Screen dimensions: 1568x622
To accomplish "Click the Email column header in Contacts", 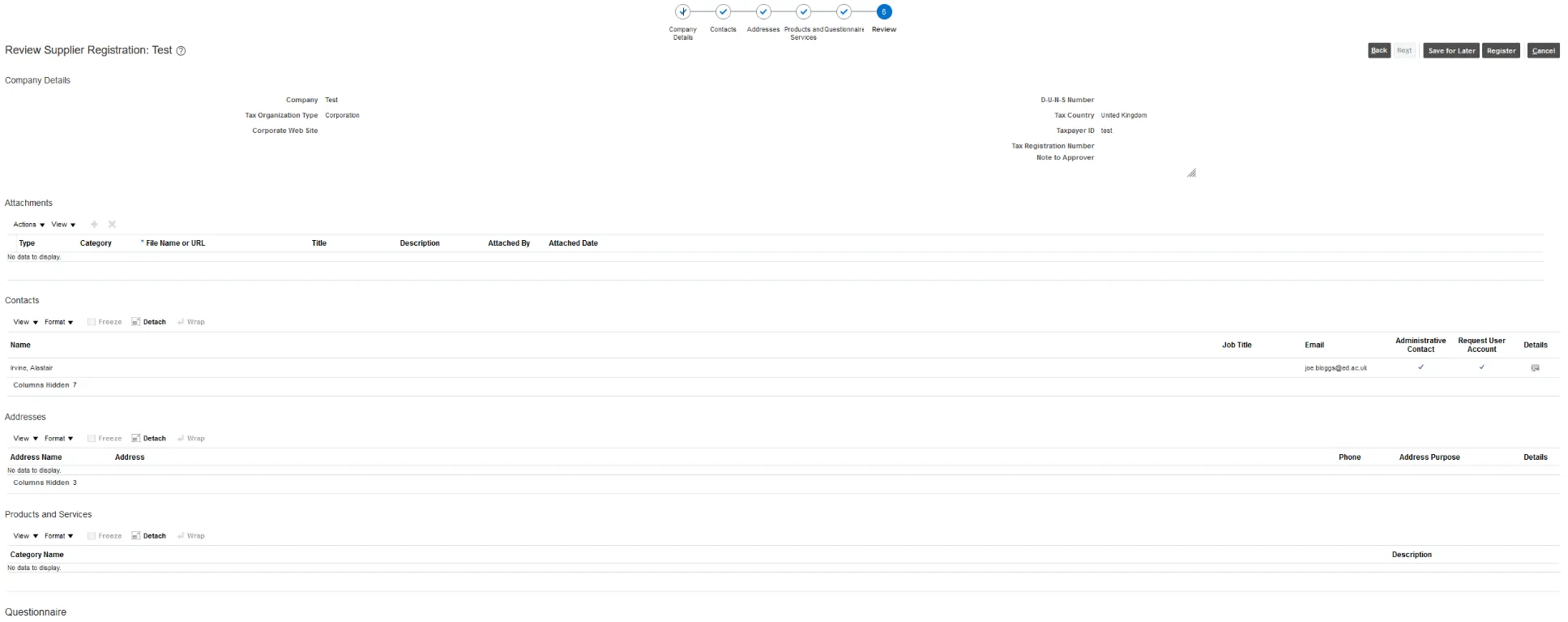I will pos(1314,345).
